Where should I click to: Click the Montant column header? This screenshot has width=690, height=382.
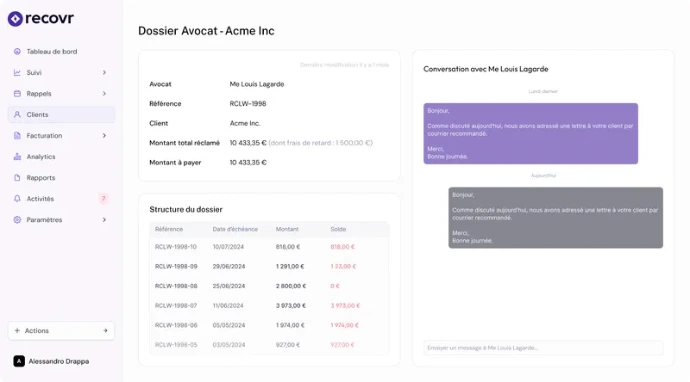(287, 229)
